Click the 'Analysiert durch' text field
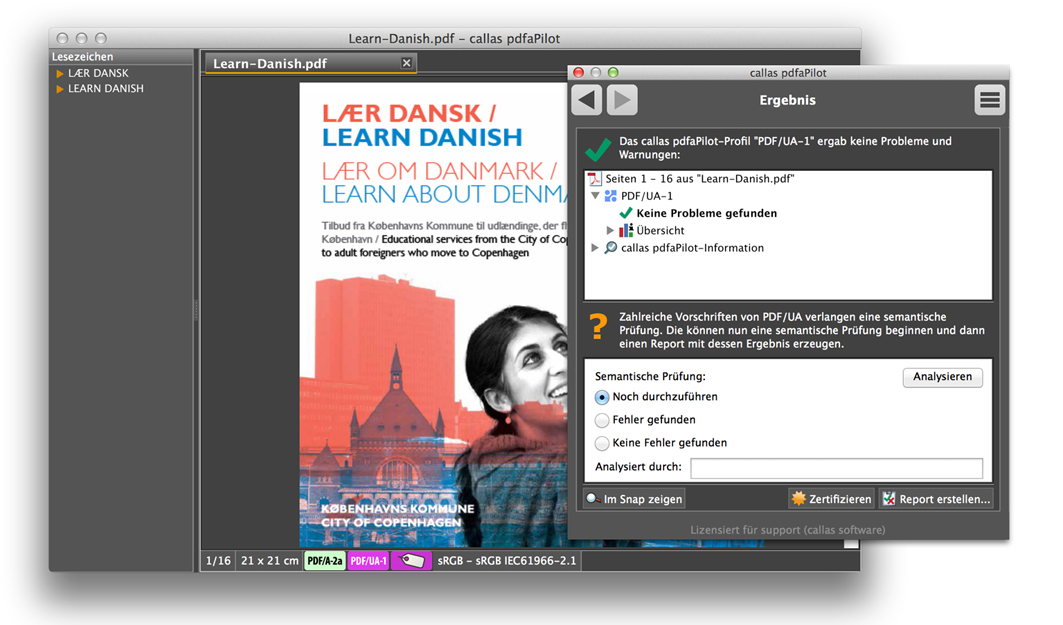This screenshot has height=625, width=1063. (x=836, y=468)
